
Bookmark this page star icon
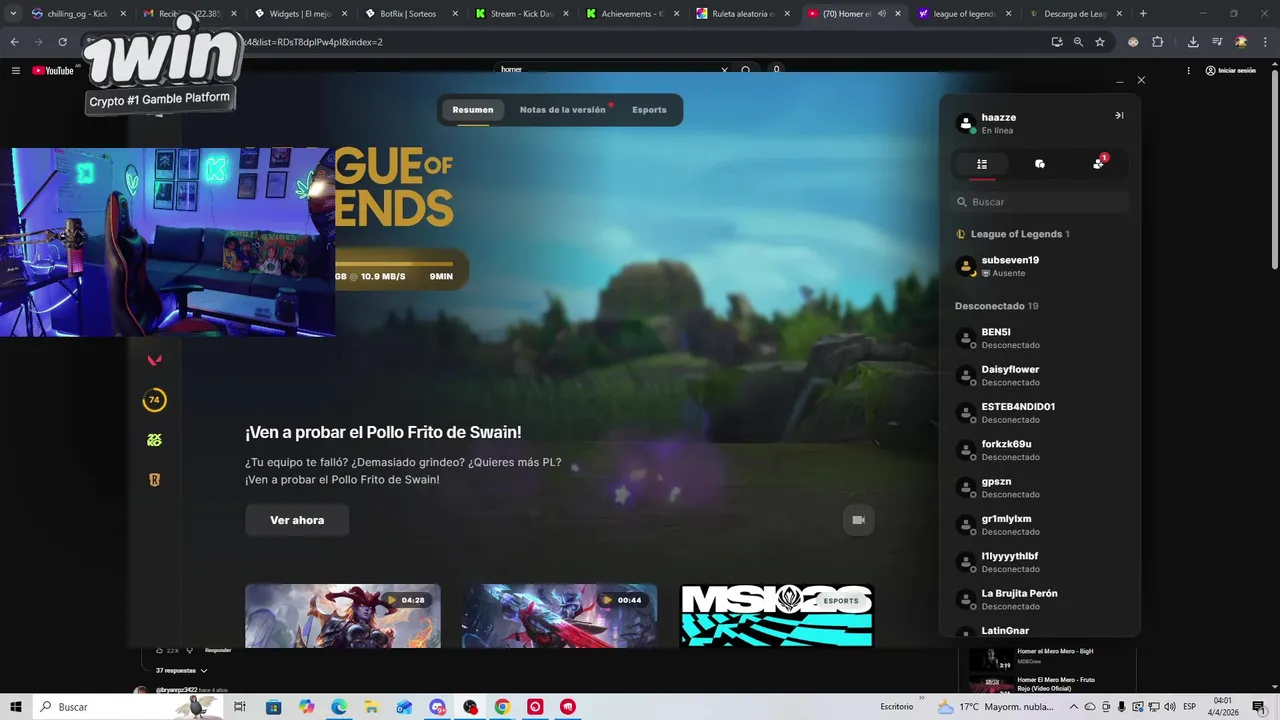click(x=1100, y=42)
